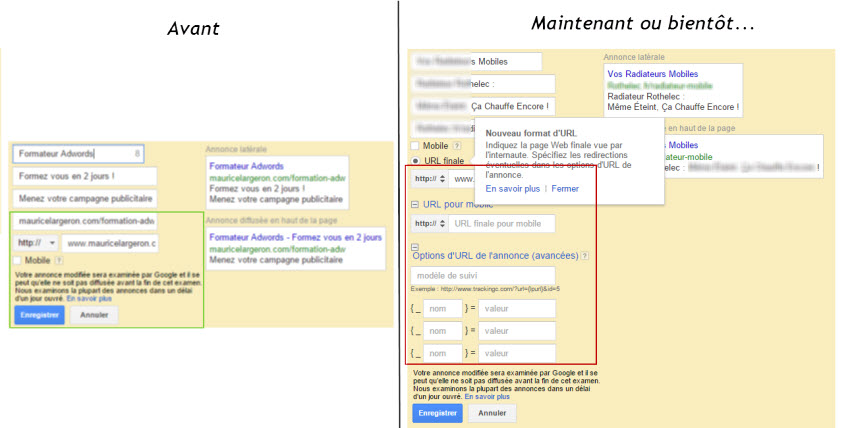Click 'Même Éteint, Ça Chauffe Encore !' side preview text
Screen dimensions: 850x428
tap(673, 107)
